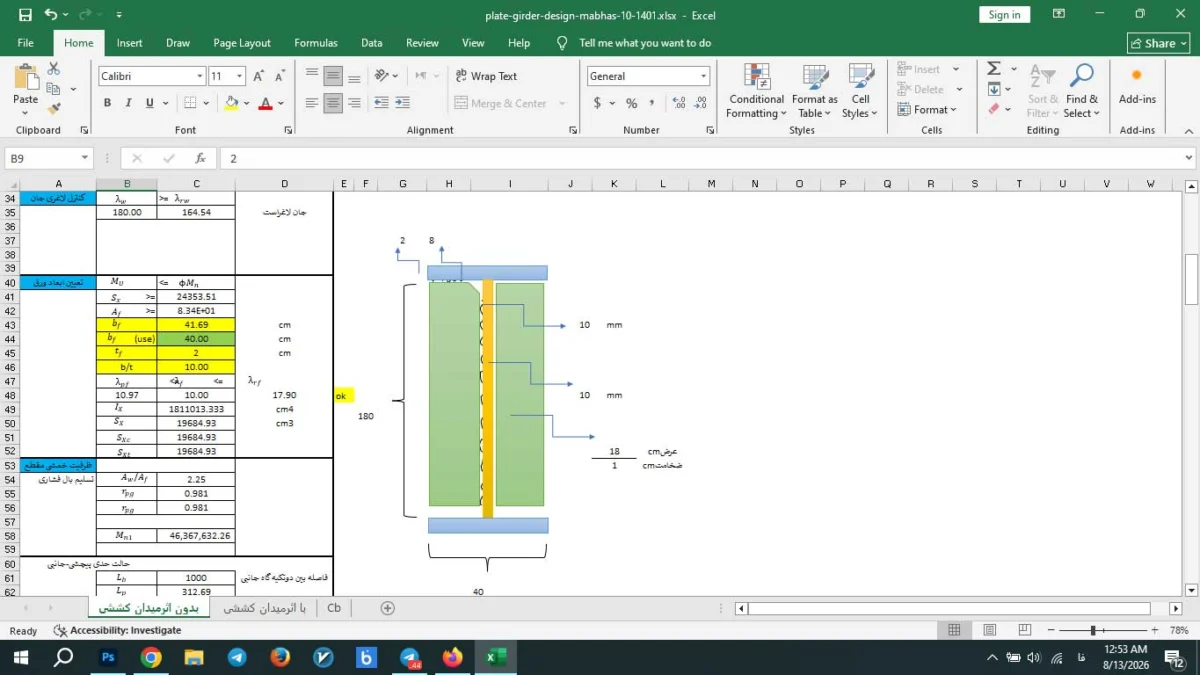
Task: Click Accessibility: Investigate in status bar
Action: point(118,630)
